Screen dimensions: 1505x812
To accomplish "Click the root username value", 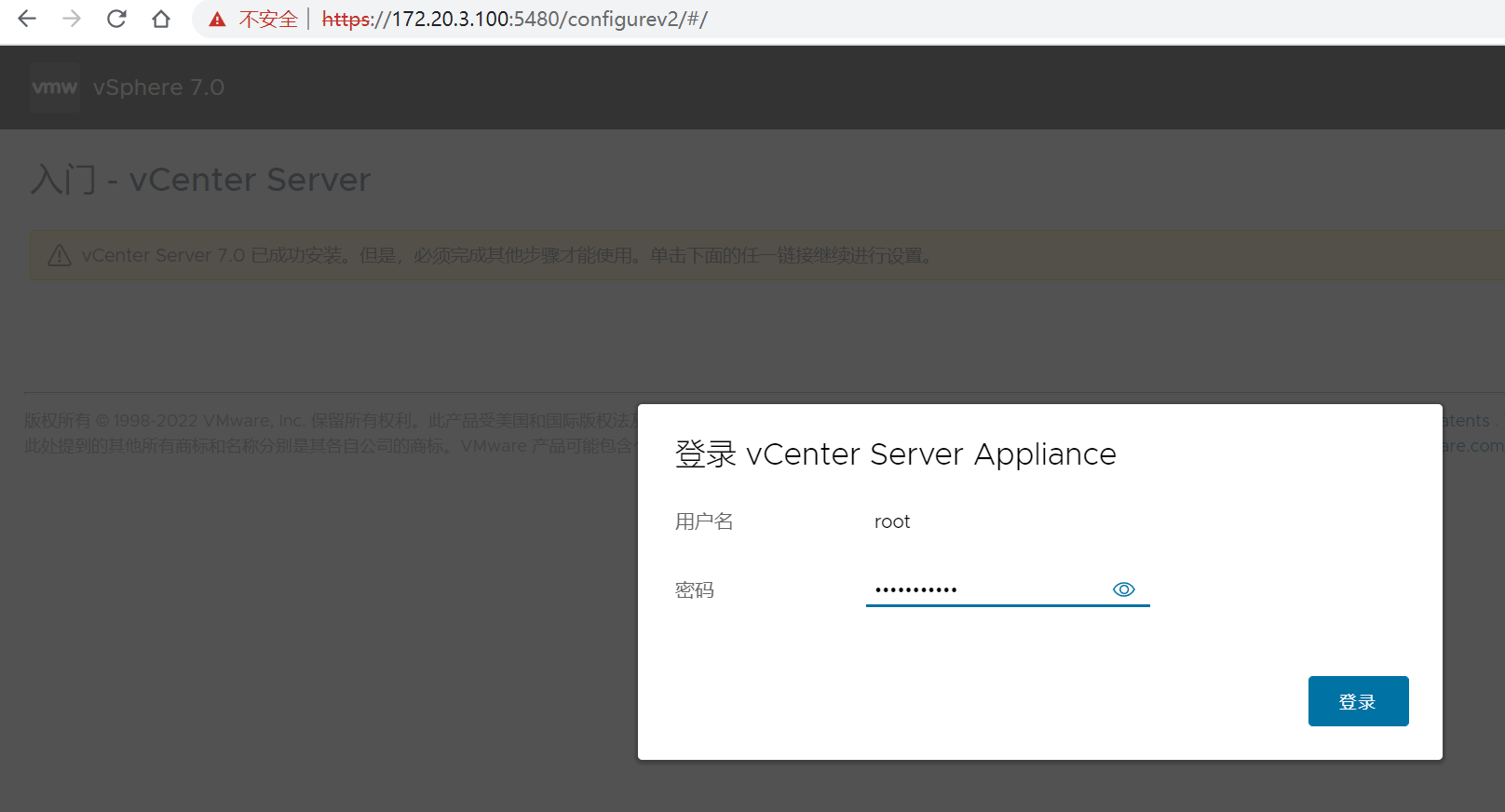I will click(892, 521).
